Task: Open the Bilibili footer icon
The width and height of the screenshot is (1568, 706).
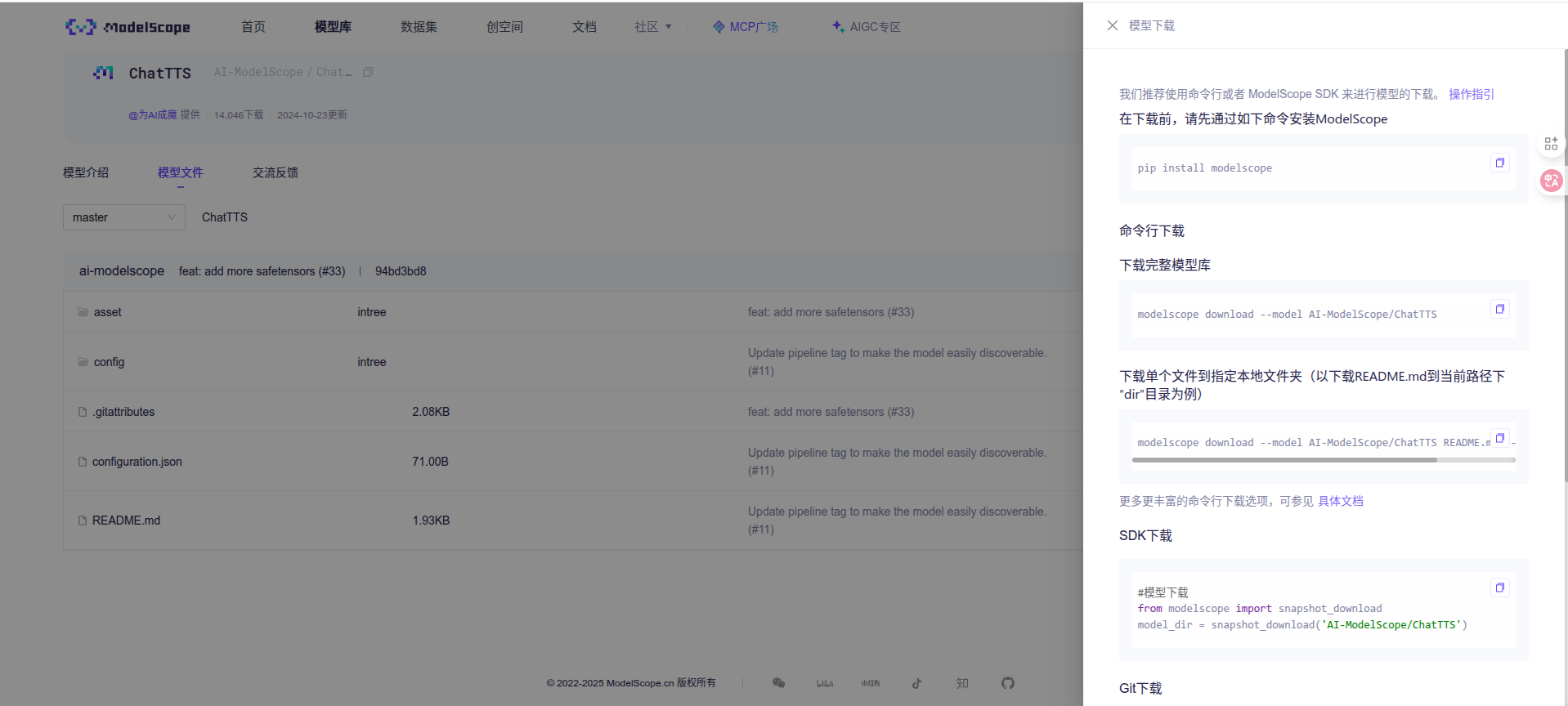Action: click(825, 683)
